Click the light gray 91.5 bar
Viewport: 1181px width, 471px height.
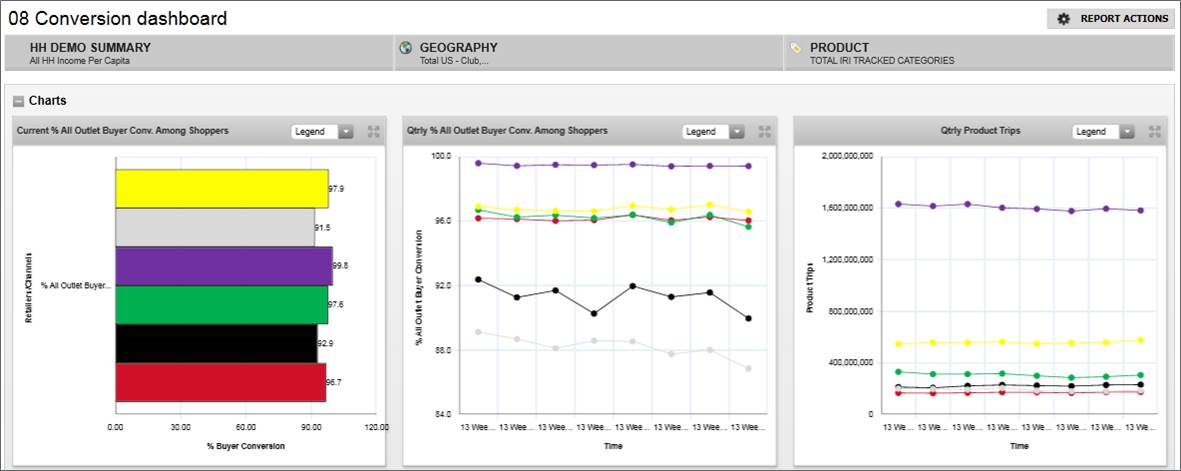coord(215,227)
